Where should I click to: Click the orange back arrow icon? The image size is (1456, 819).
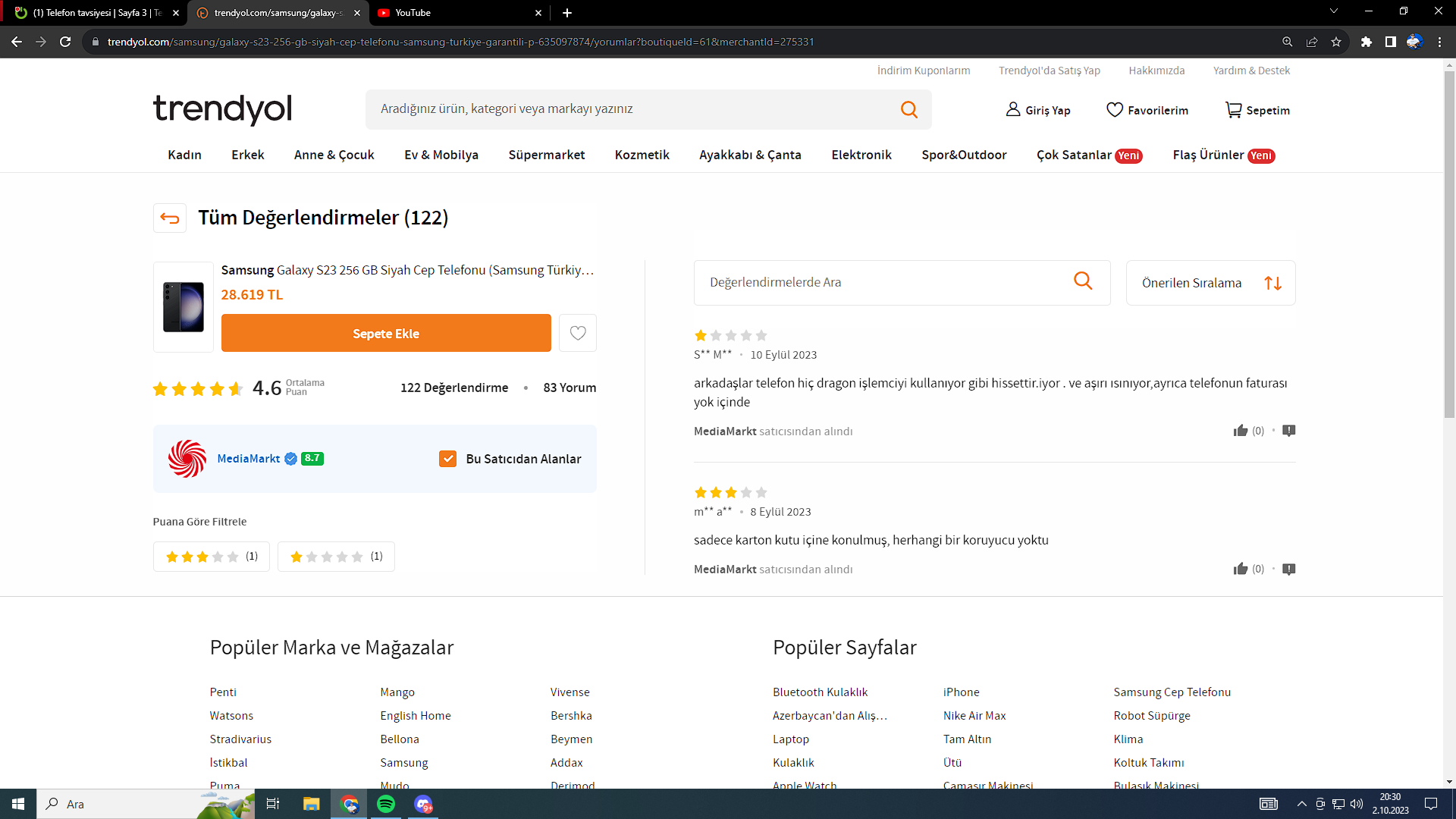(x=170, y=218)
